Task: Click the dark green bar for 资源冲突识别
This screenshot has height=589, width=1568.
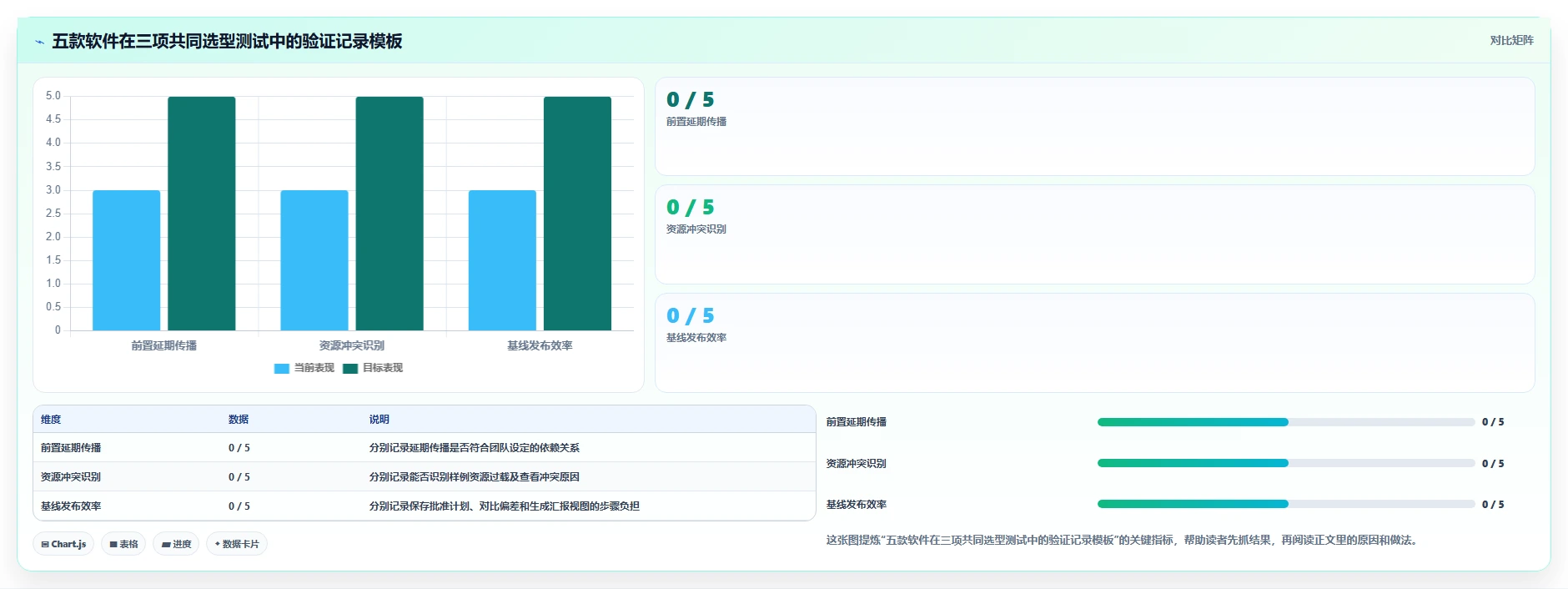Action: [x=389, y=214]
